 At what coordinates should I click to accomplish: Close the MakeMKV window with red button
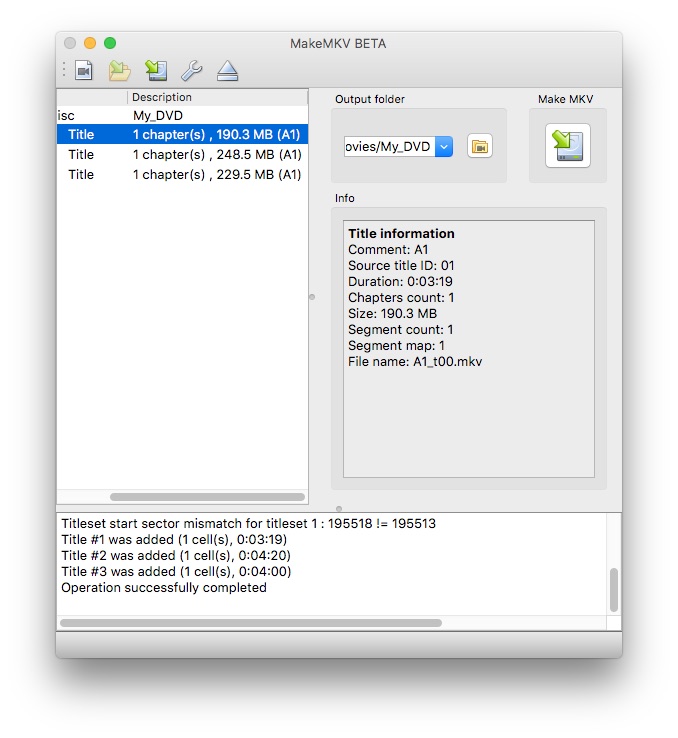click(70, 43)
